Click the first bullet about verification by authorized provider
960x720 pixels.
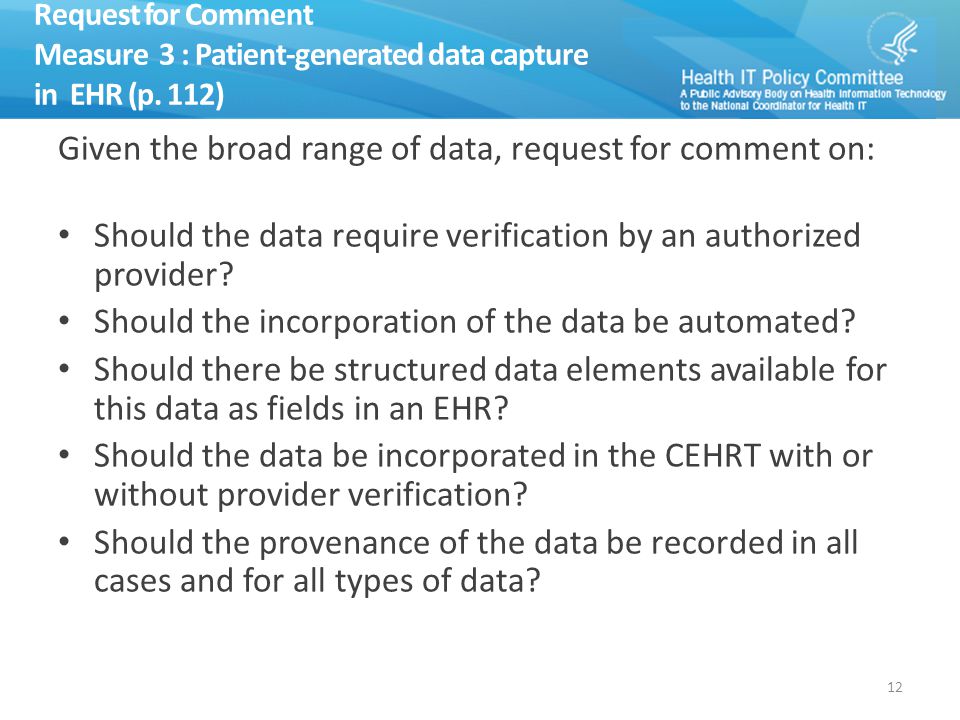pos(477,255)
